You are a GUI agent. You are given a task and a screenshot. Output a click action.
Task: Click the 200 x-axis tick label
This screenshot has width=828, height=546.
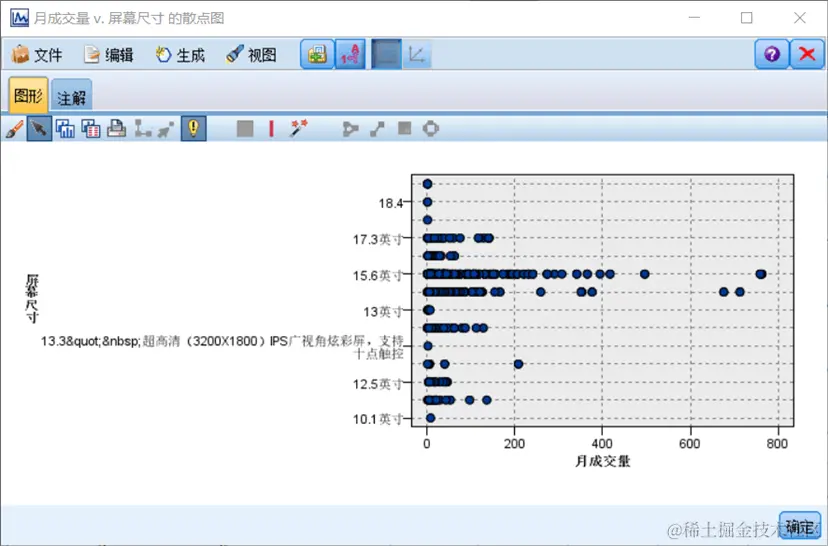pos(514,444)
